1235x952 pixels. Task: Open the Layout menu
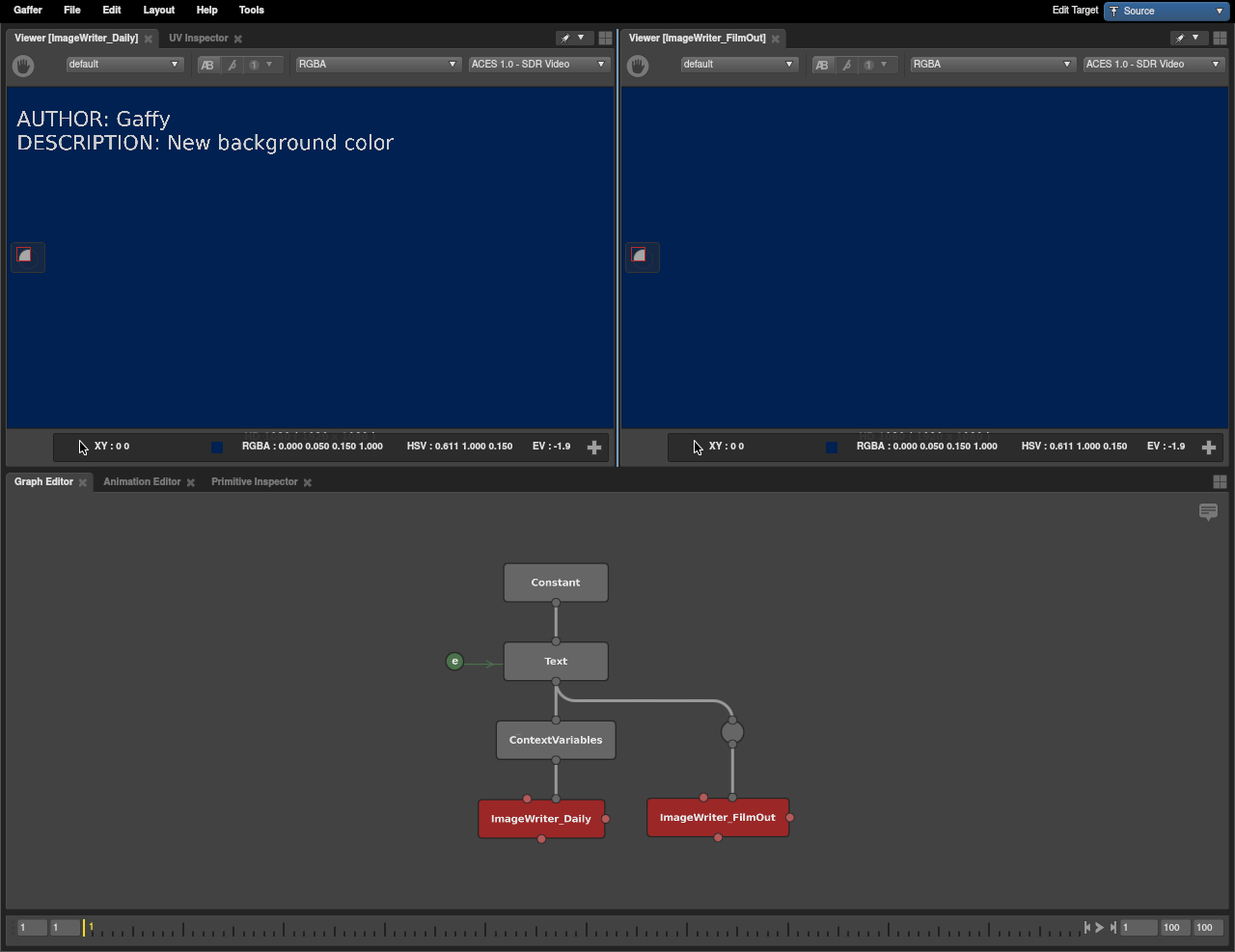pyautogui.click(x=158, y=10)
